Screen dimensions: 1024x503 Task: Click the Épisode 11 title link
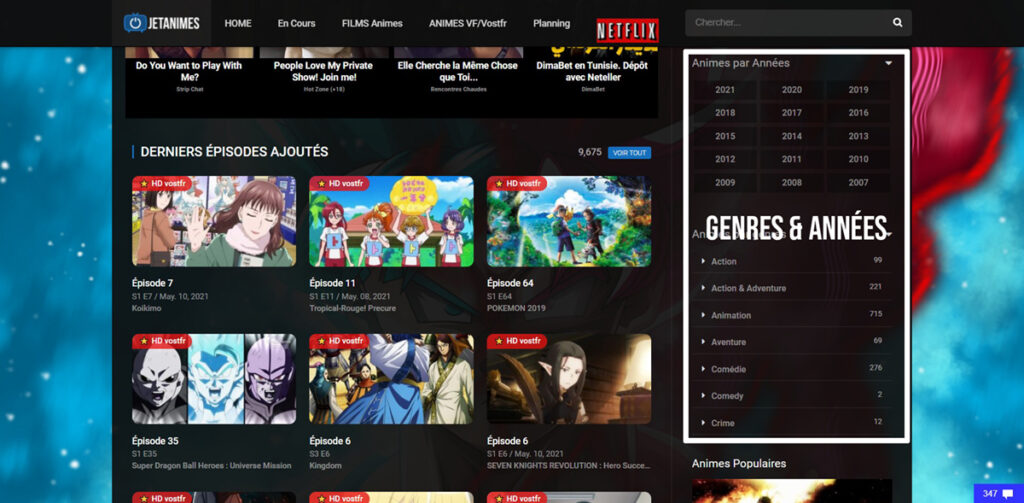point(332,284)
